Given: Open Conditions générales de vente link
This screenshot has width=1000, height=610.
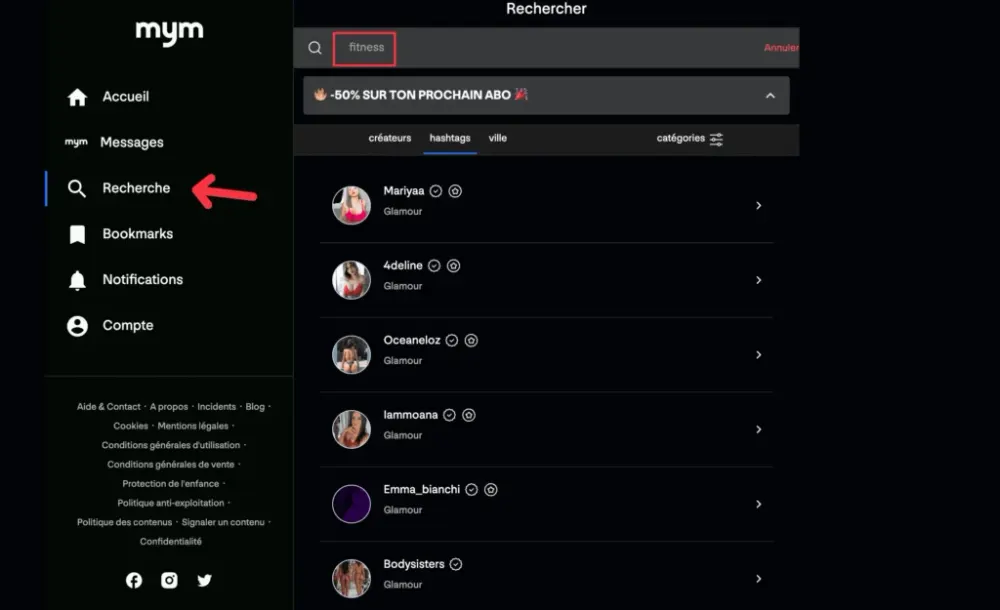Looking at the screenshot, I should tap(171, 464).
